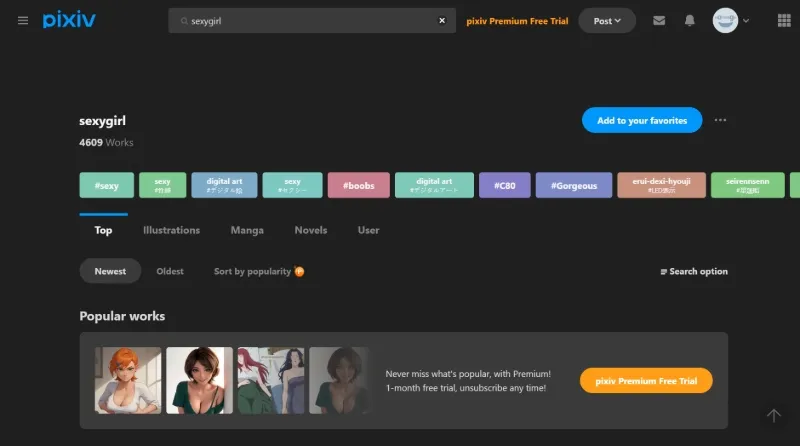Open the Post dropdown button
This screenshot has height=446, width=800.
pyautogui.click(x=607, y=21)
